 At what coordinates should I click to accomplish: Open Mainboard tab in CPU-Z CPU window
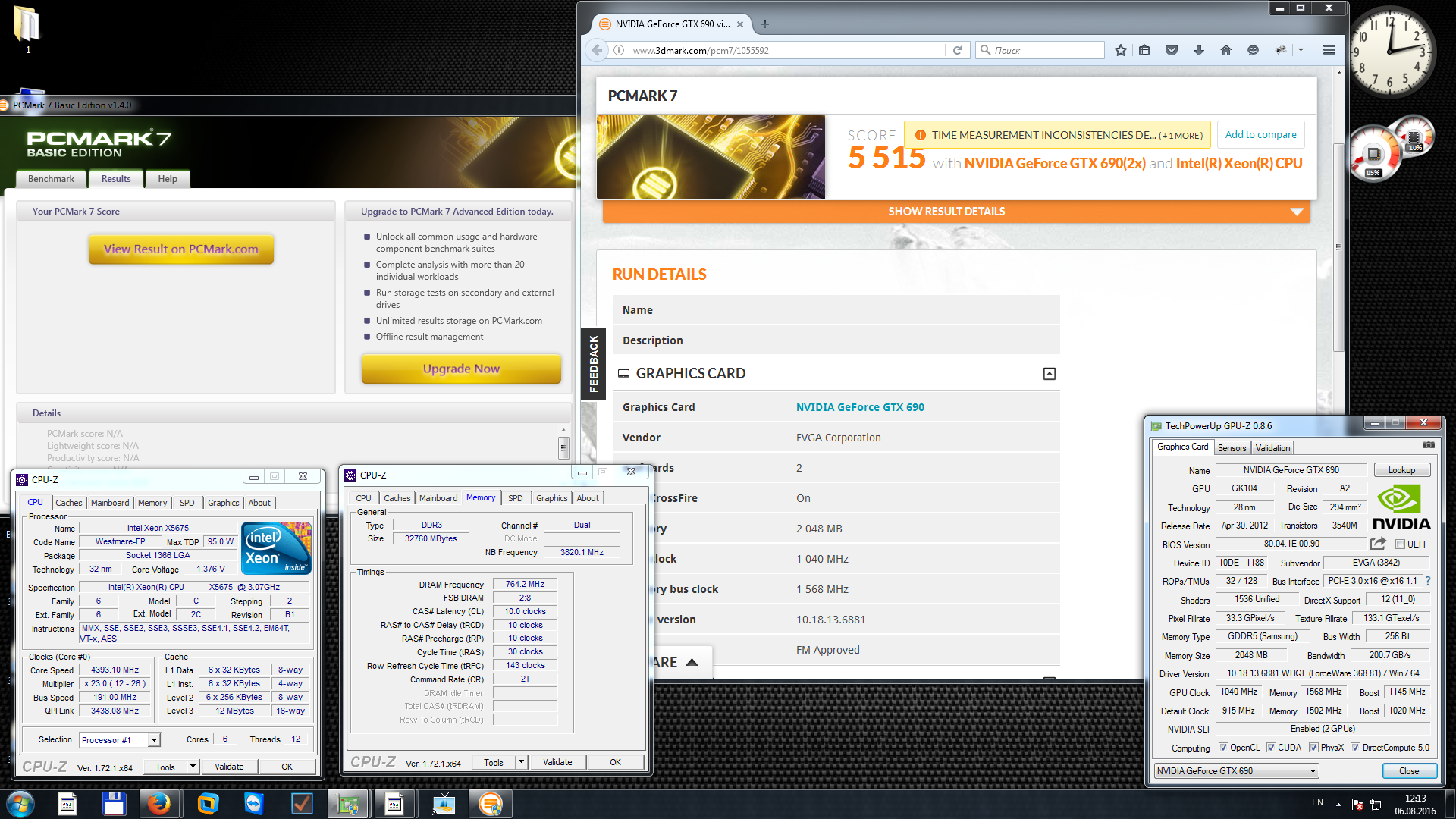tap(110, 503)
